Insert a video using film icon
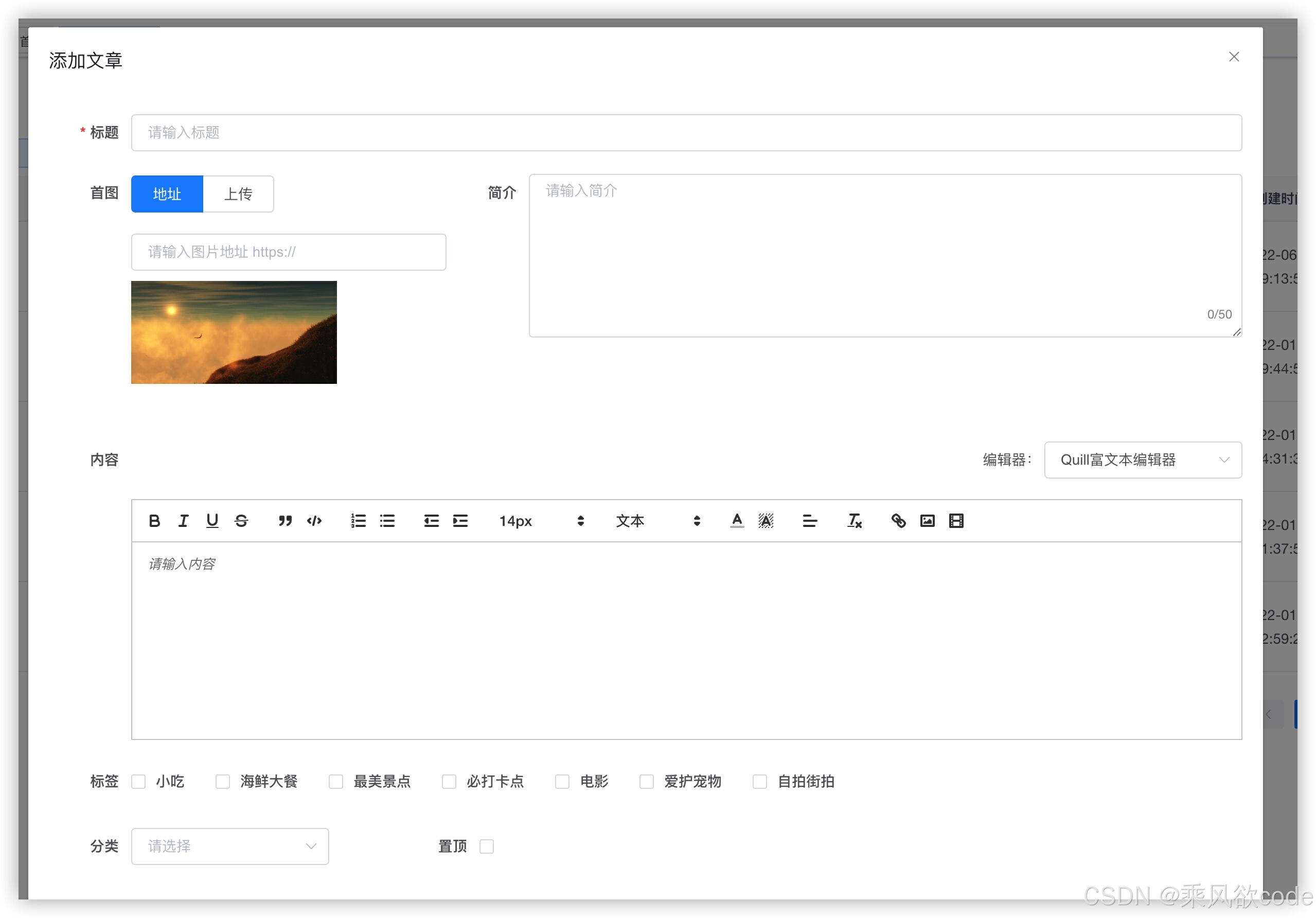The height and width of the screenshot is (918, 1316). coord(956,521)
